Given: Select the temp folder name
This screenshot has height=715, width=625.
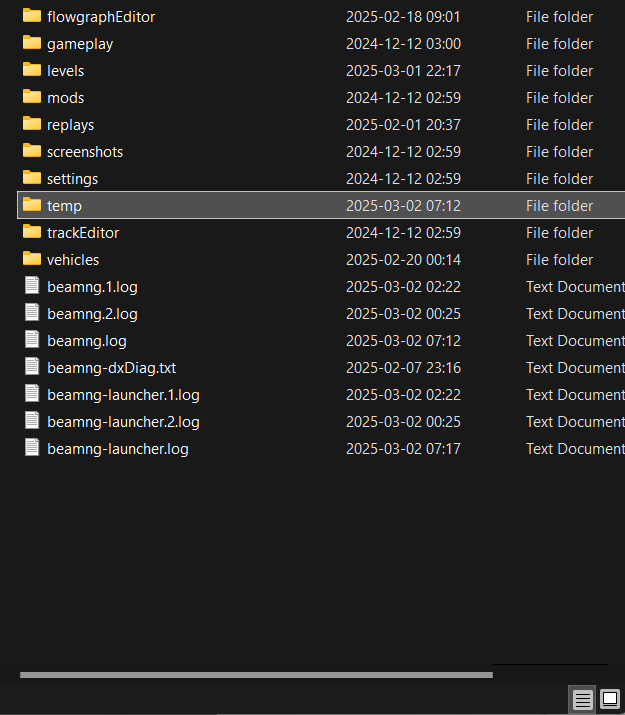Looking at the screenshot, I should click(64, 206).
